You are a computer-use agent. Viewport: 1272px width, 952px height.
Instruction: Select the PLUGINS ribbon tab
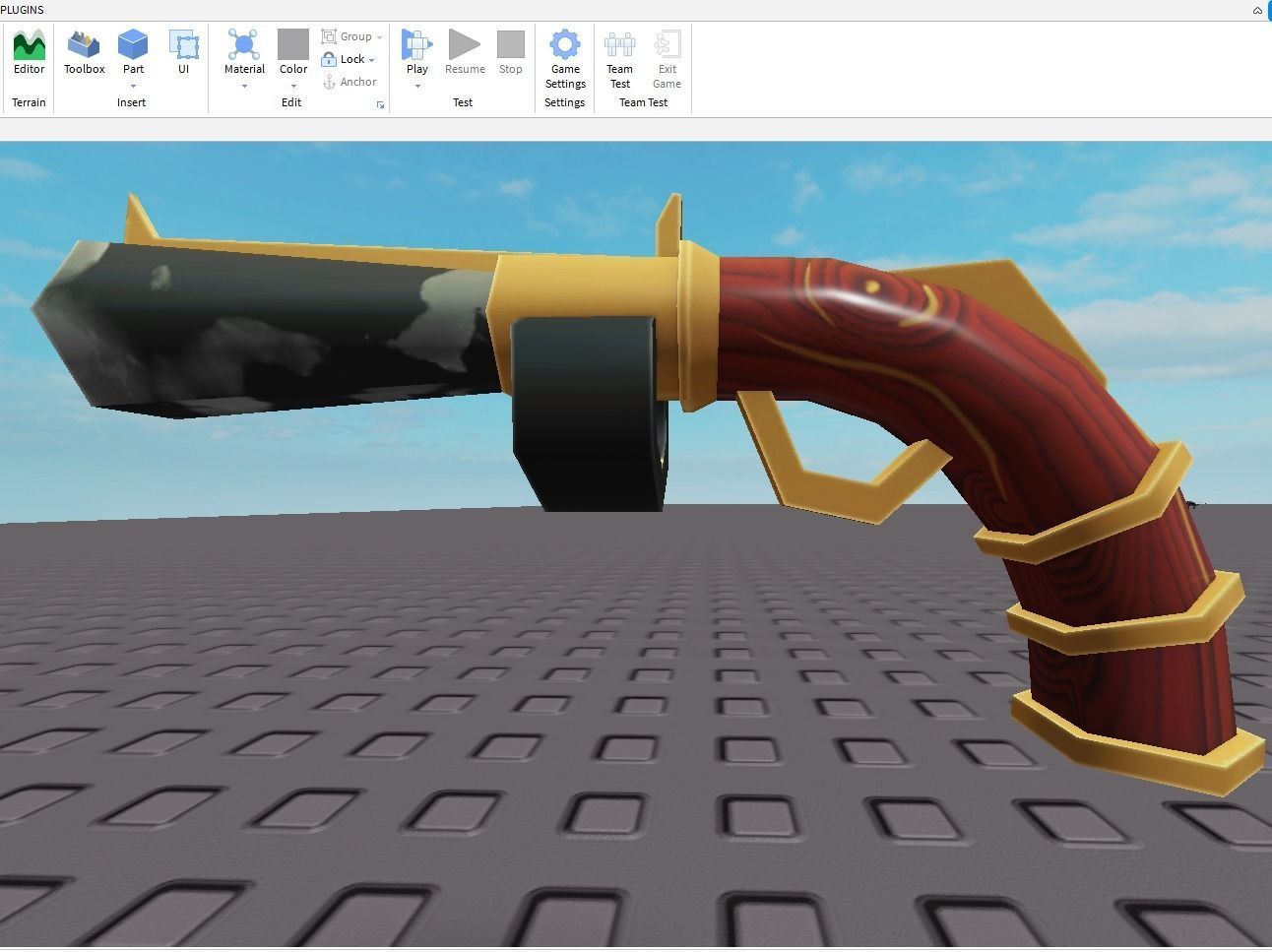22,10
